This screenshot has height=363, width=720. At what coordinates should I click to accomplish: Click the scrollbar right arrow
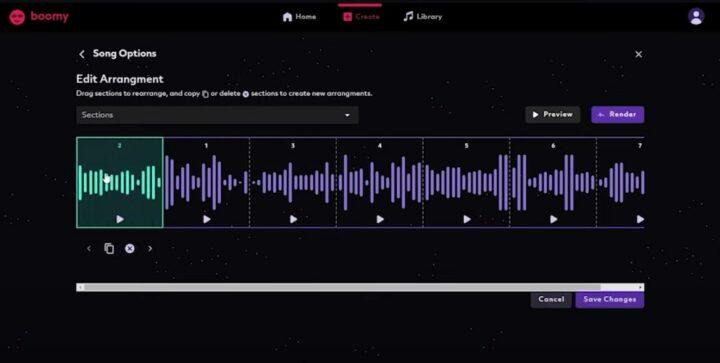click(641, 287)
